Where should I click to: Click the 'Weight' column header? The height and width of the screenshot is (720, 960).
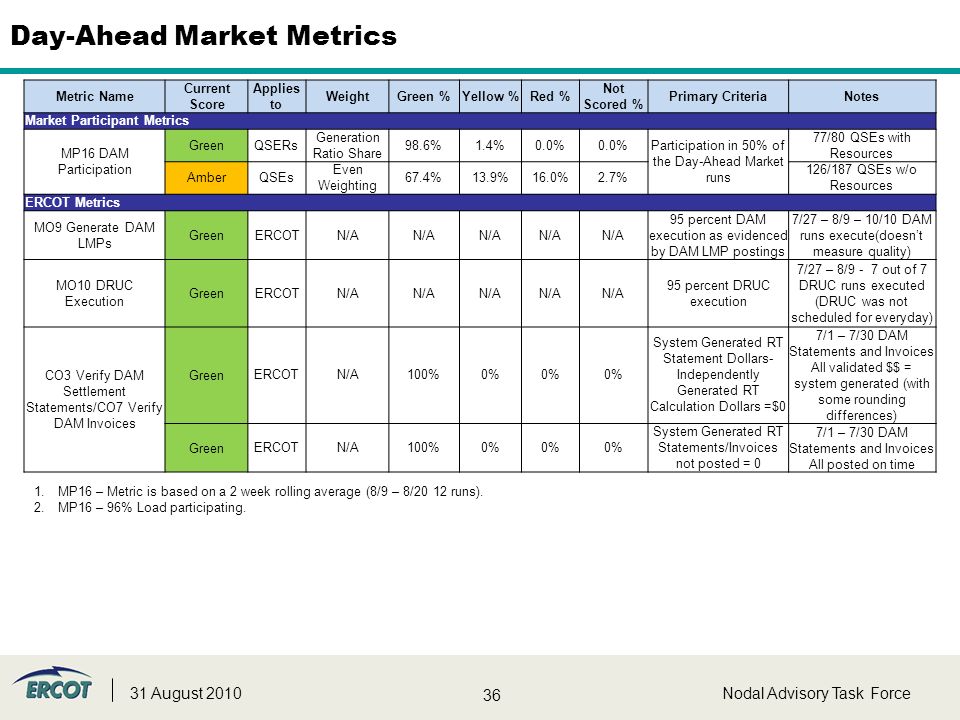pyautogui.click(x=347, y=96)
